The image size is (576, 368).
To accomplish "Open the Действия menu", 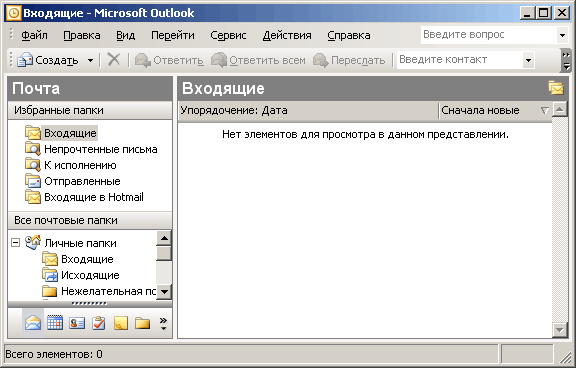I will (287, 35).
